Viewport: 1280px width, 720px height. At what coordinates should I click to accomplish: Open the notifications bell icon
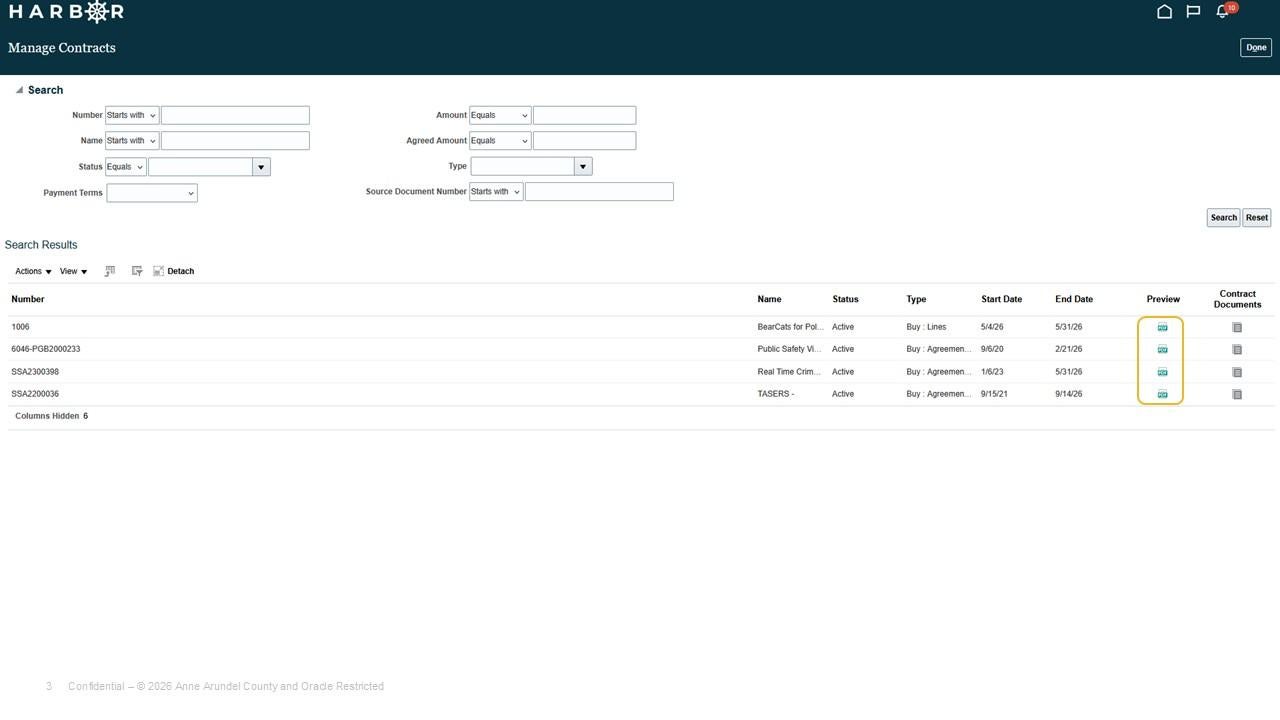coord(1222,12)
